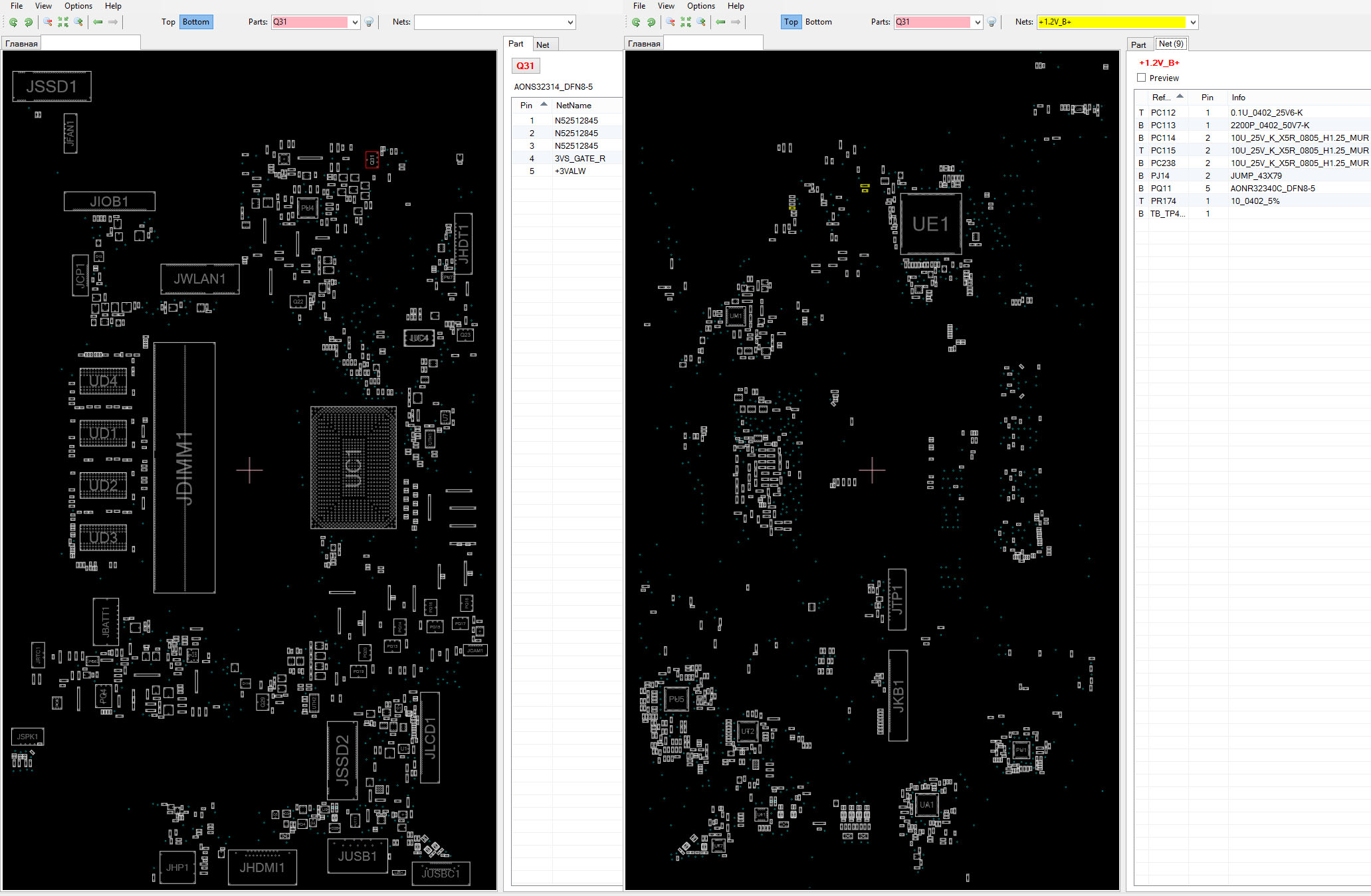Screen dimensions: 1371x896
Task: Switch right board view to Bottom
Action: click(818, 22)
